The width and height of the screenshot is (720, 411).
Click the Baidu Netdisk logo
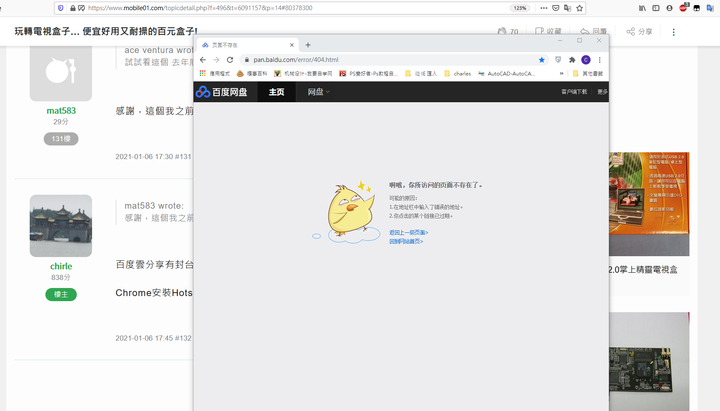tap(221, 92)
